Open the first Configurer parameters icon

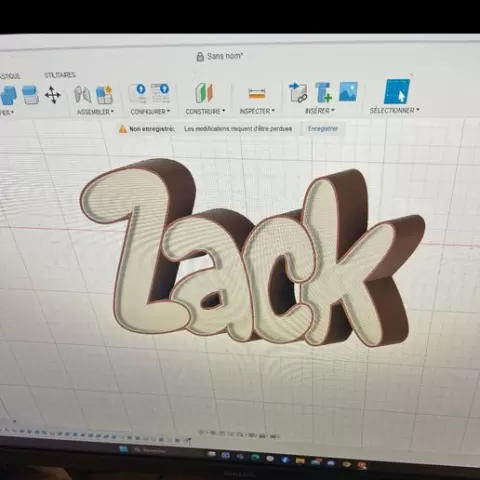coord(138,93)
